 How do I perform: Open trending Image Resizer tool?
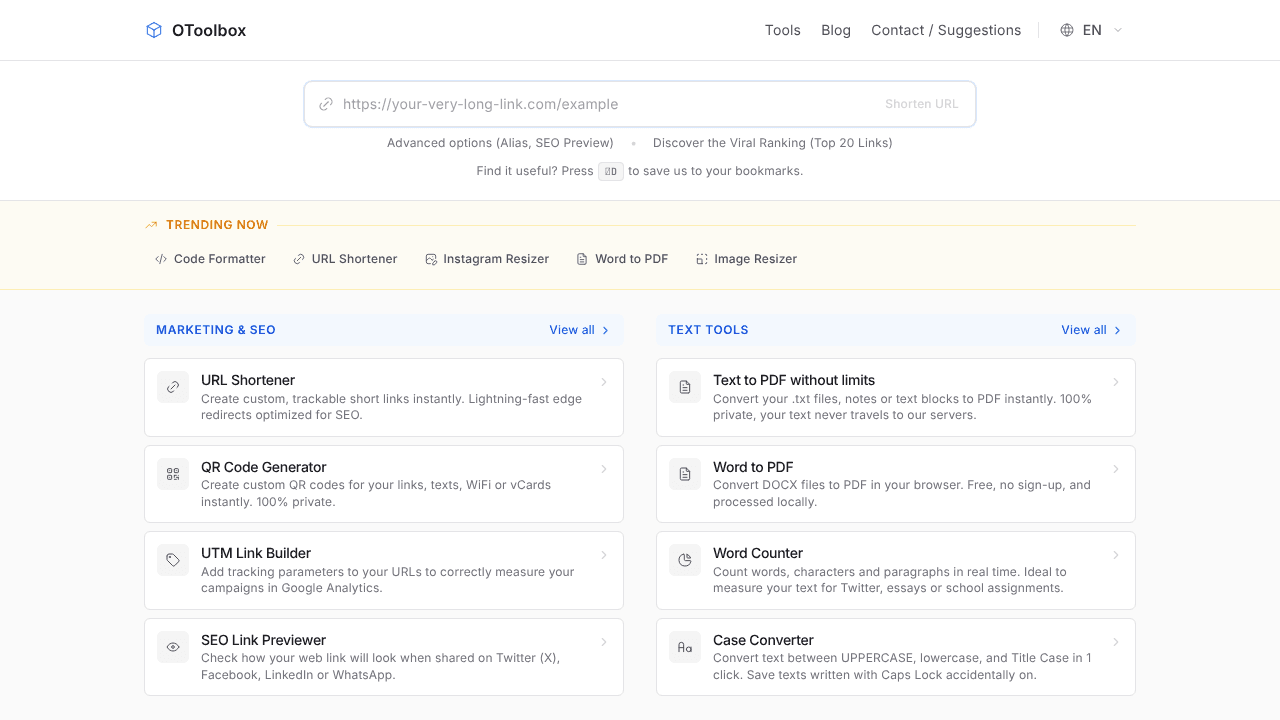click(x=747, y=259)
